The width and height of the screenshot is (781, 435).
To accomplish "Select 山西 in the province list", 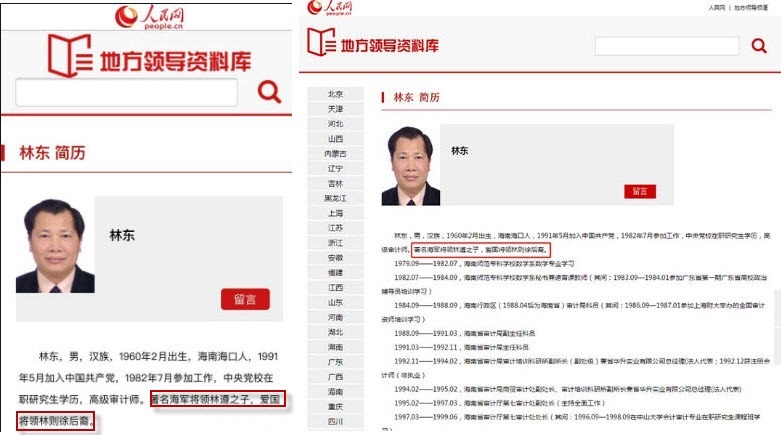I will [x=335, y=139].
